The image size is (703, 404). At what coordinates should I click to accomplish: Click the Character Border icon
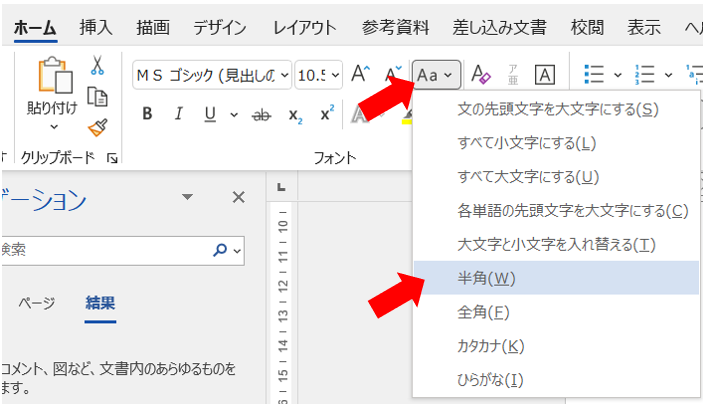(x=545, y=74)
